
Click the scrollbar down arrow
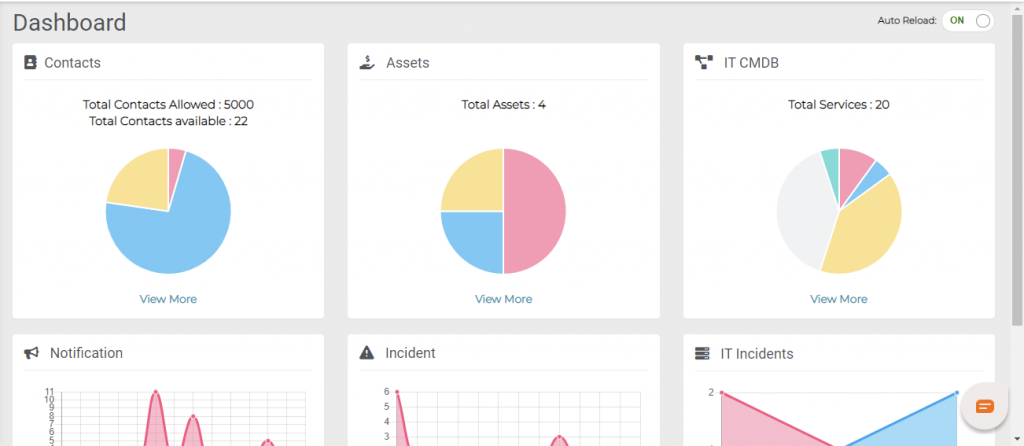[1017, 439]
